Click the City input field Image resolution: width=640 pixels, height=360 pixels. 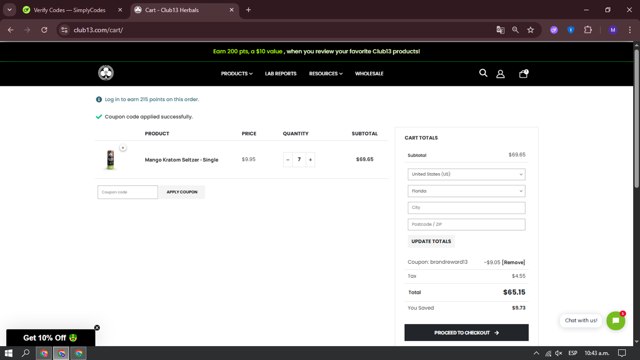[x=466, y=208]
